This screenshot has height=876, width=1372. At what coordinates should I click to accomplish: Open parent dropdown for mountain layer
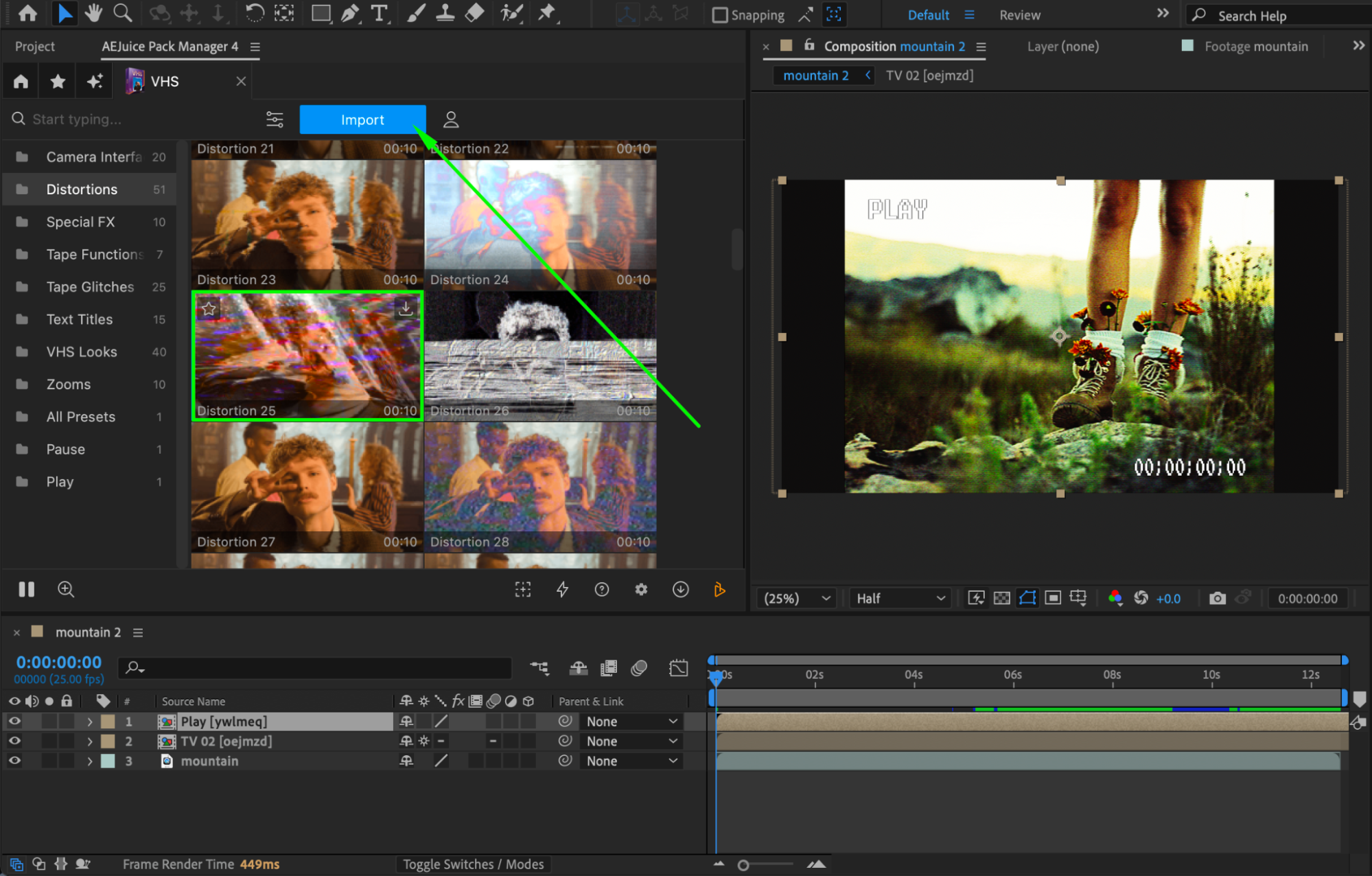631,761
